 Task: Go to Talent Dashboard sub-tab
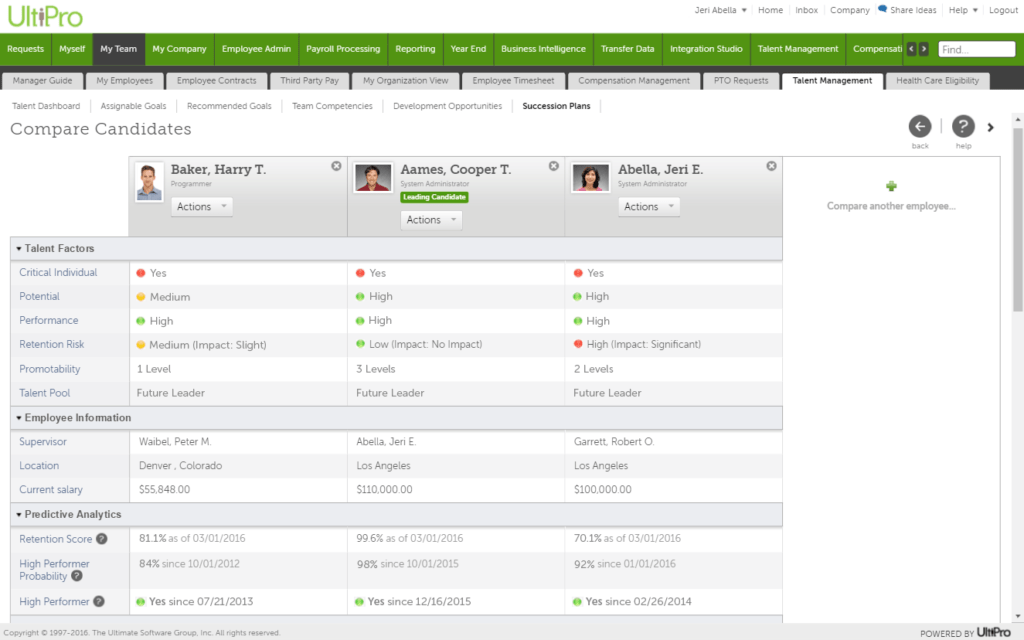pos(46,106)
